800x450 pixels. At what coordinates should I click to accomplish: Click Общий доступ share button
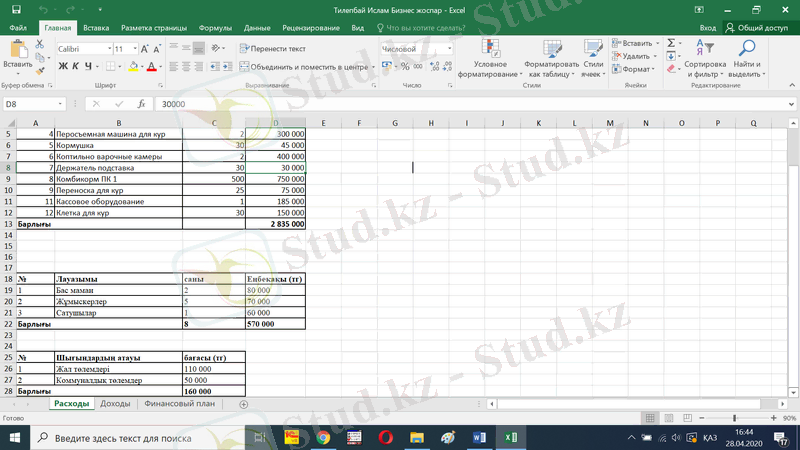coord(757,28)
